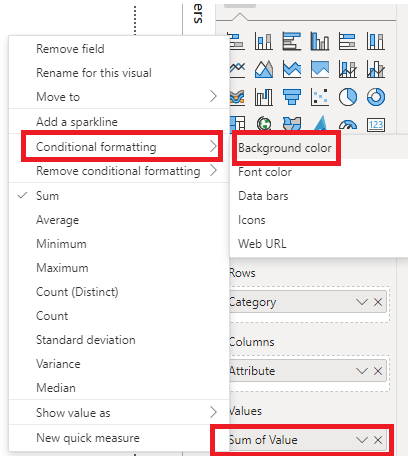The height and width of the screenshot is (456, 408).
Task: Select the Map globe visual
Action: tap(264, 123)
